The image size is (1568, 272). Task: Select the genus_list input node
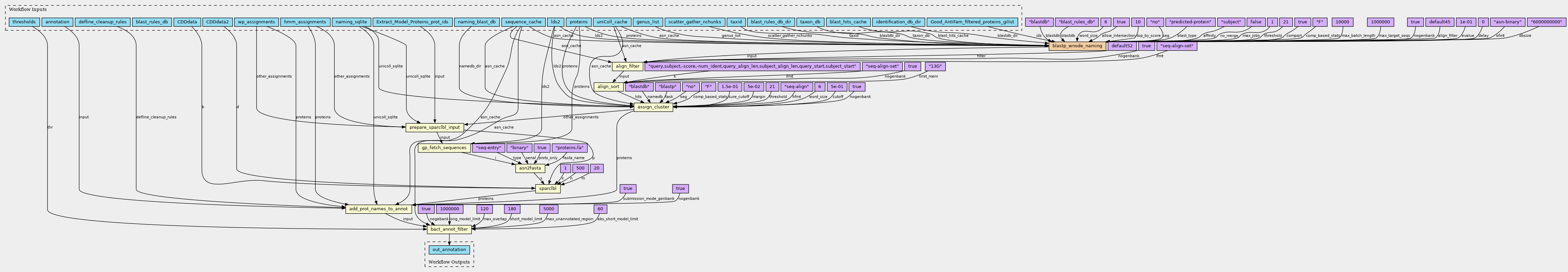click(x=647, y=22)
